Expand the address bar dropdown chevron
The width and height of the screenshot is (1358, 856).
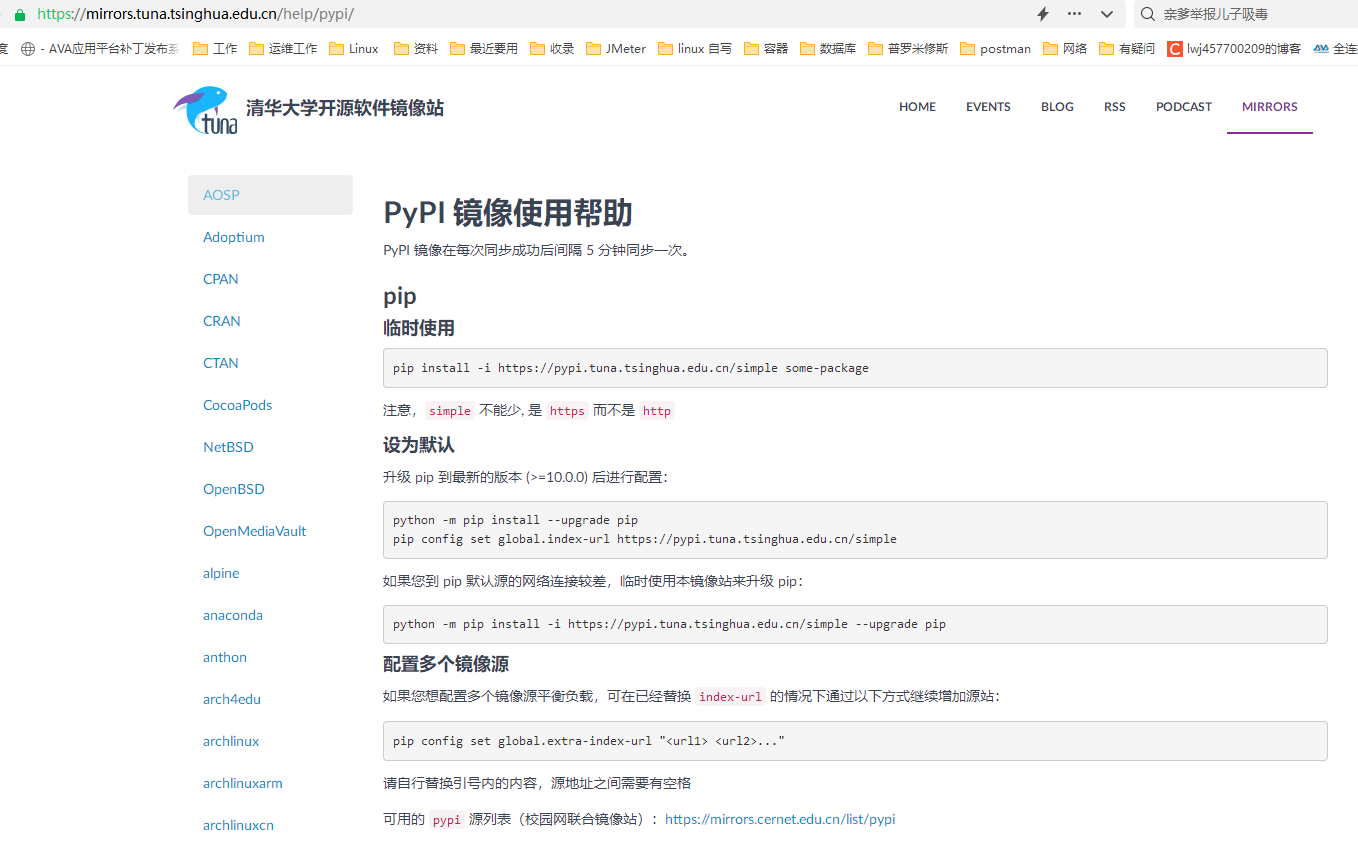click(x=1107, y=14)
